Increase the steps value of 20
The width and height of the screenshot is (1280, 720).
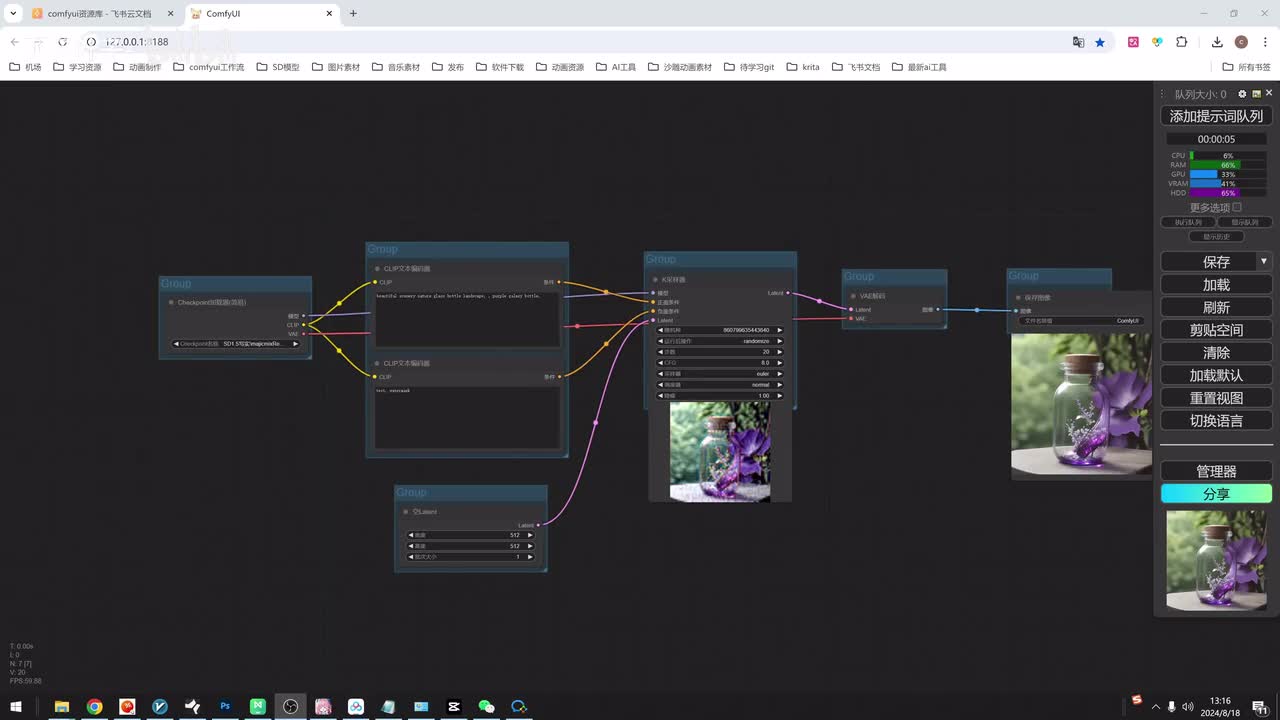pyautogui.click(x=779, y=352)
